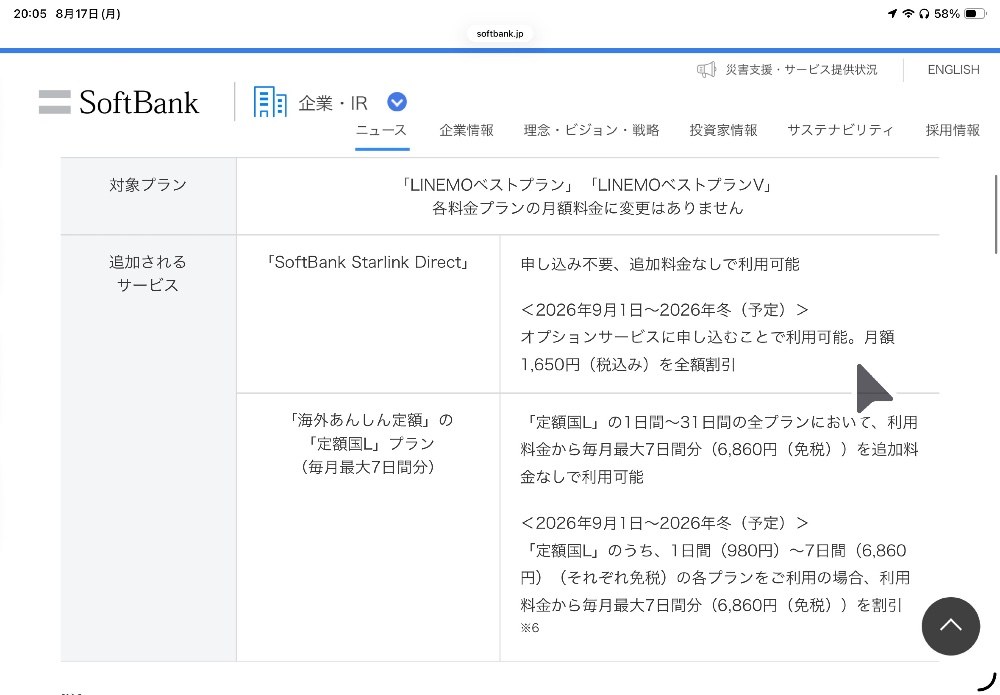Click the 「定額国L」プラン label
Viewport: 1000px width, 695px height.
(371, 444)
